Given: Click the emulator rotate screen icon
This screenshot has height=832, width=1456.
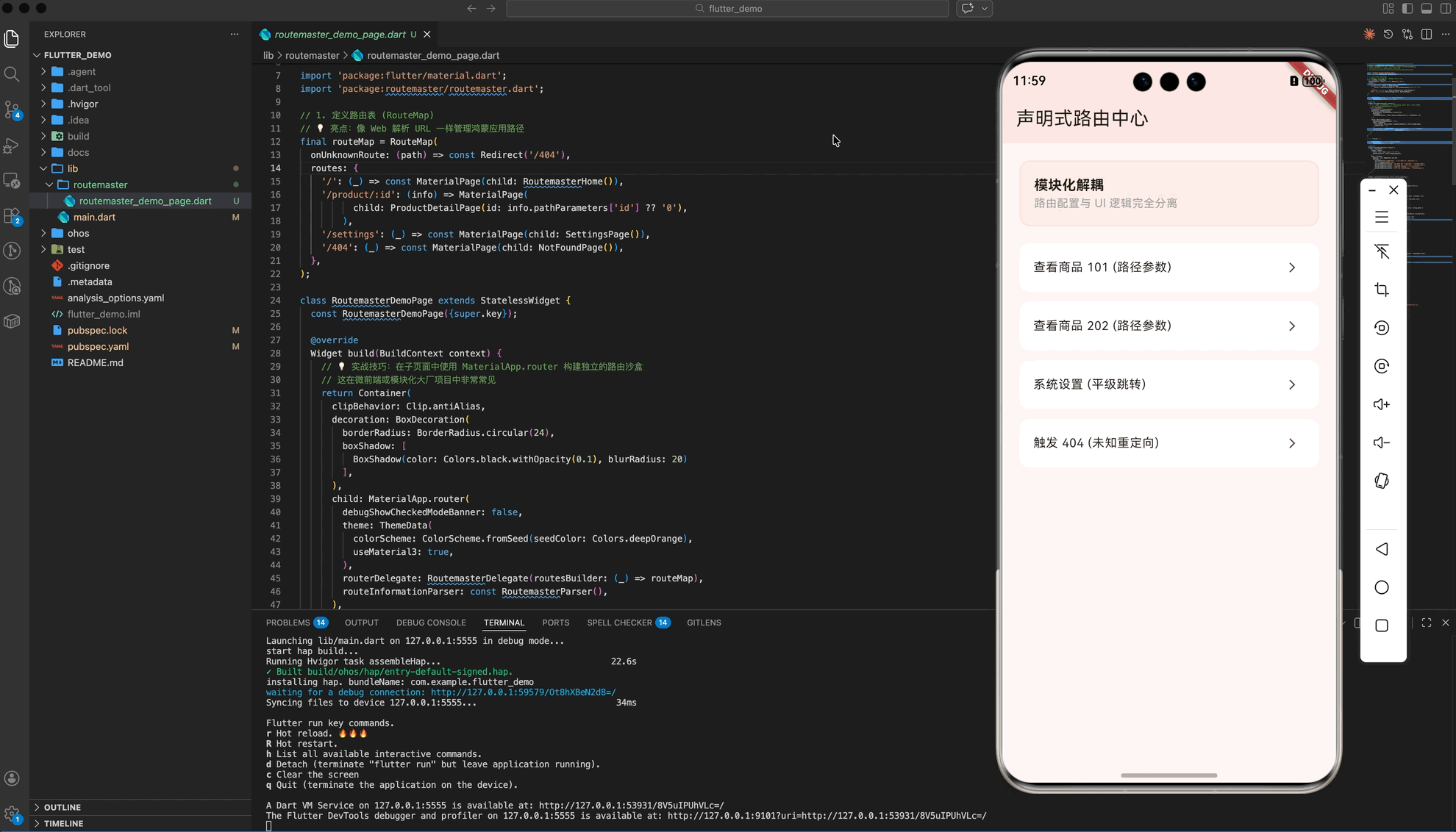Looking at the screenshot, I should pos(1382,481).
